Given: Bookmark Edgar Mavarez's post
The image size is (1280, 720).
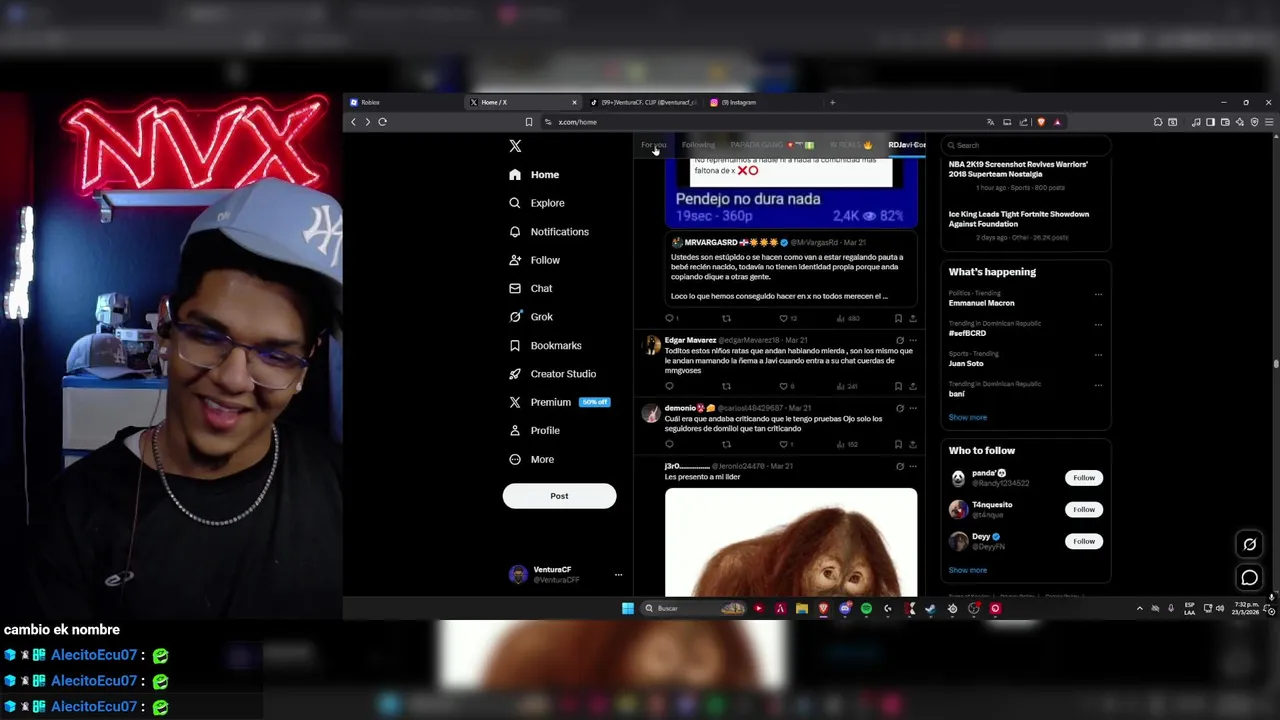Looking at the screenshot, I should click(898, 386).
